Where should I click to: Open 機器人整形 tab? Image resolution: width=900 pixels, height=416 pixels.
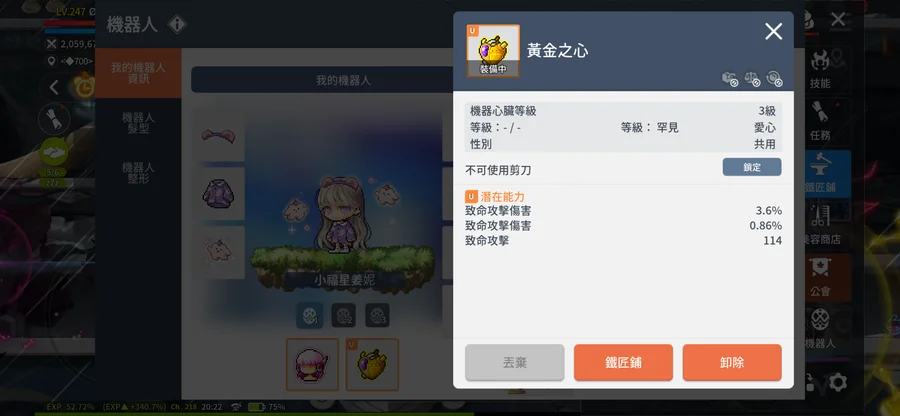point(138,173)
